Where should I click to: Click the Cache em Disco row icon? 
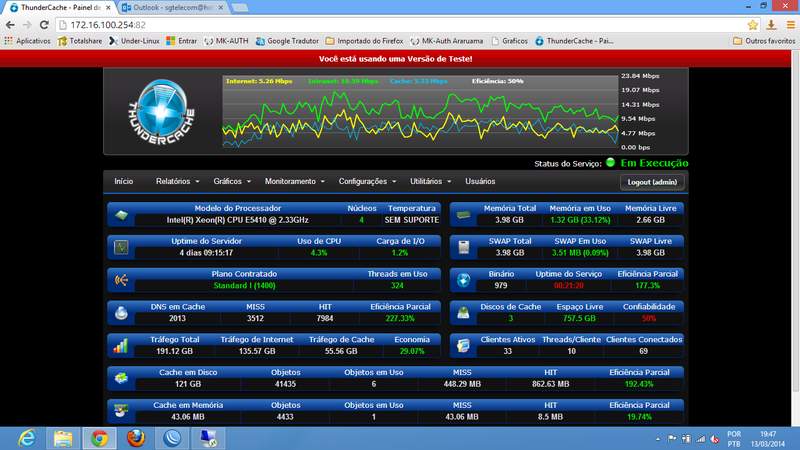pos(121,378)
